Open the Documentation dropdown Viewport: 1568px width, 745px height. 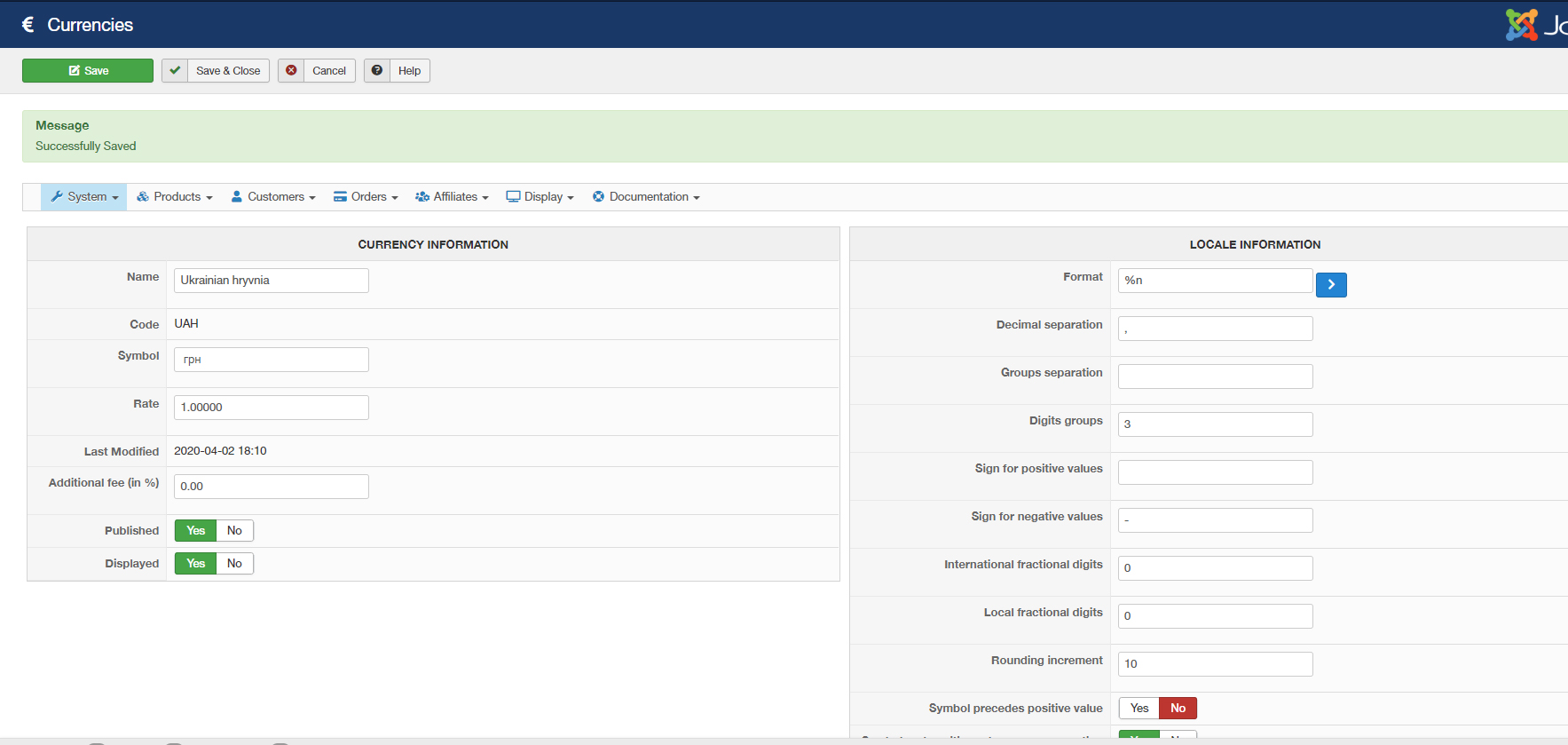pyautogui.click(x=646, y=197)
